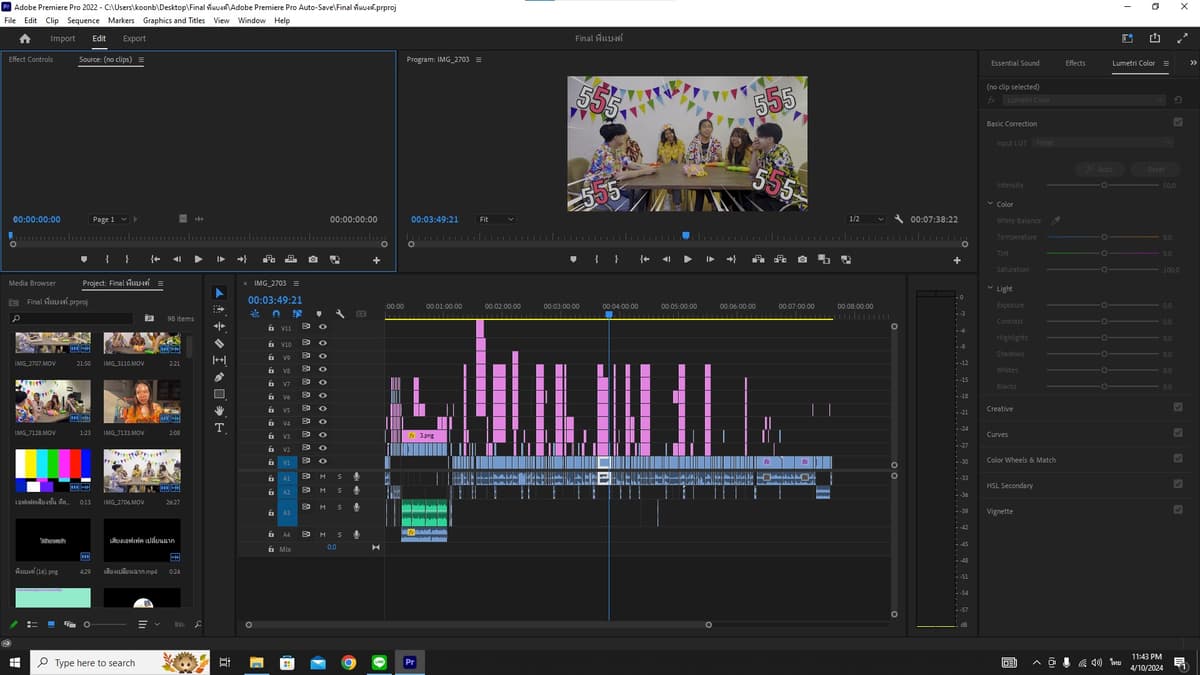Screen dimensions: 1200x675
Task: Select the IMG_7133.MOV thumbnail in Project panel
Action: 142,401
